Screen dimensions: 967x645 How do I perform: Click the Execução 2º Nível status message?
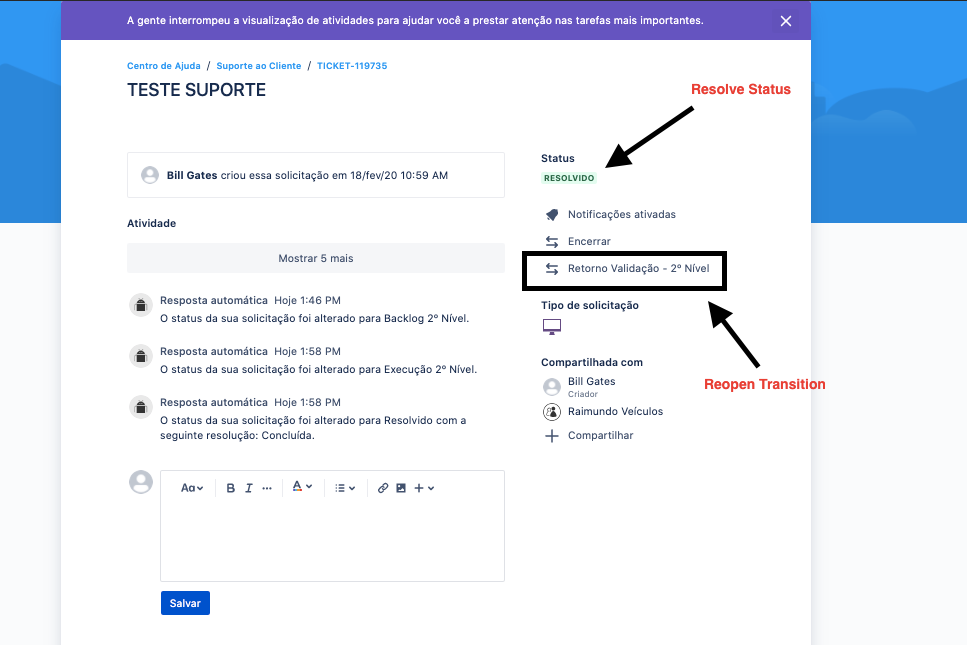coord(318,370)
